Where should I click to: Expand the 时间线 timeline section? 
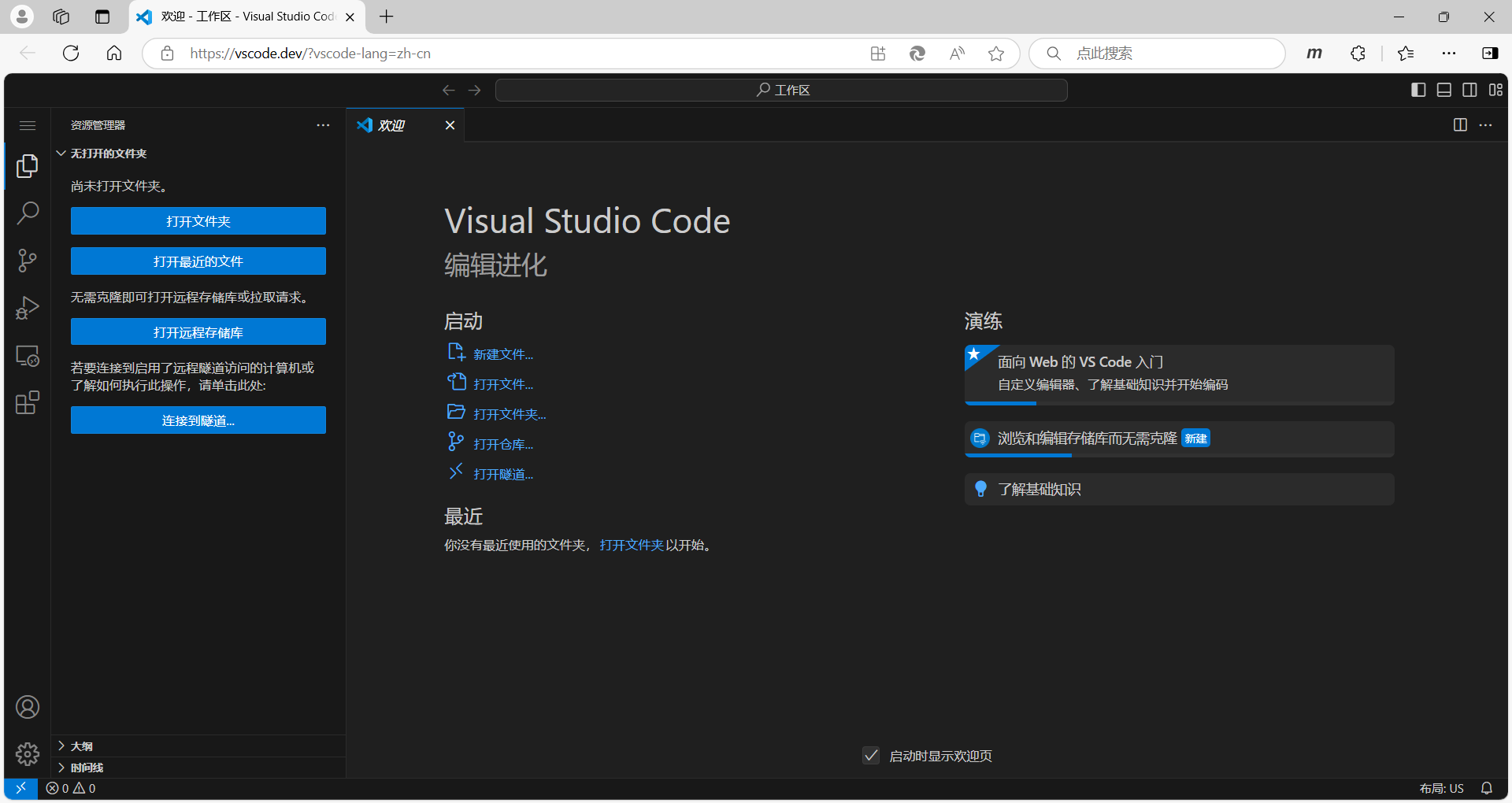[198, 768]
